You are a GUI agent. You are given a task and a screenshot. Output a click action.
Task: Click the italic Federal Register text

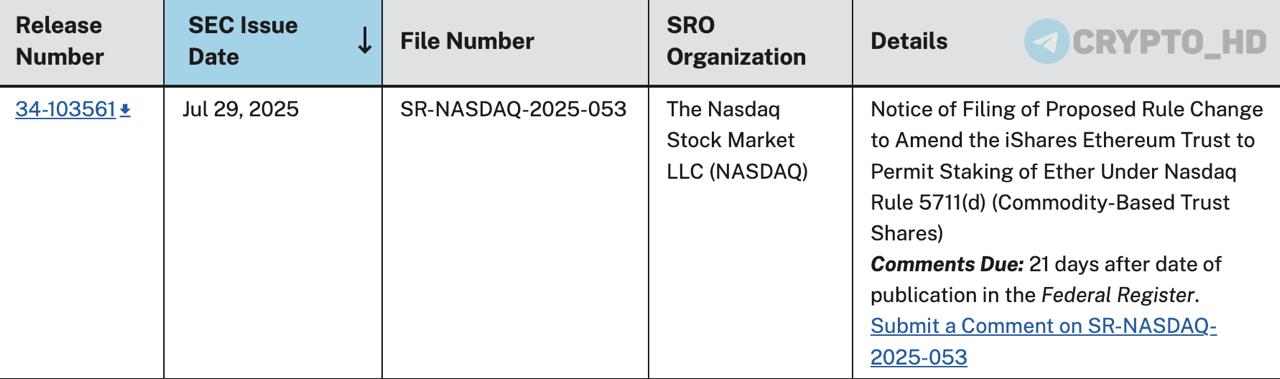1117,296
